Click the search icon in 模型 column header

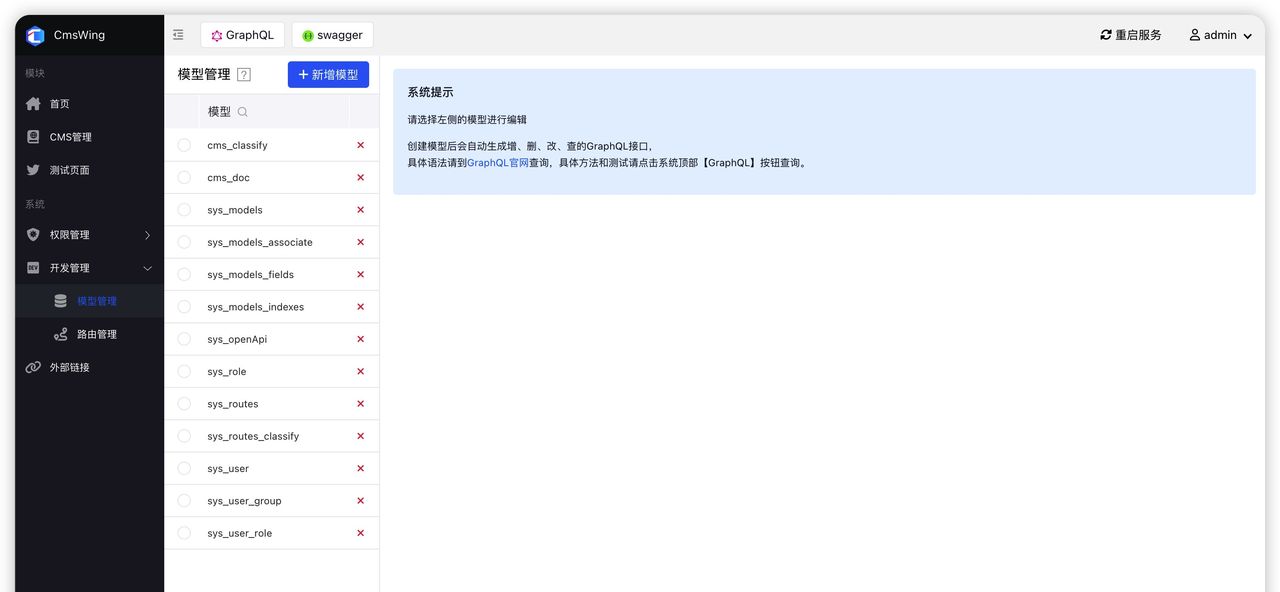pos(242,112)
